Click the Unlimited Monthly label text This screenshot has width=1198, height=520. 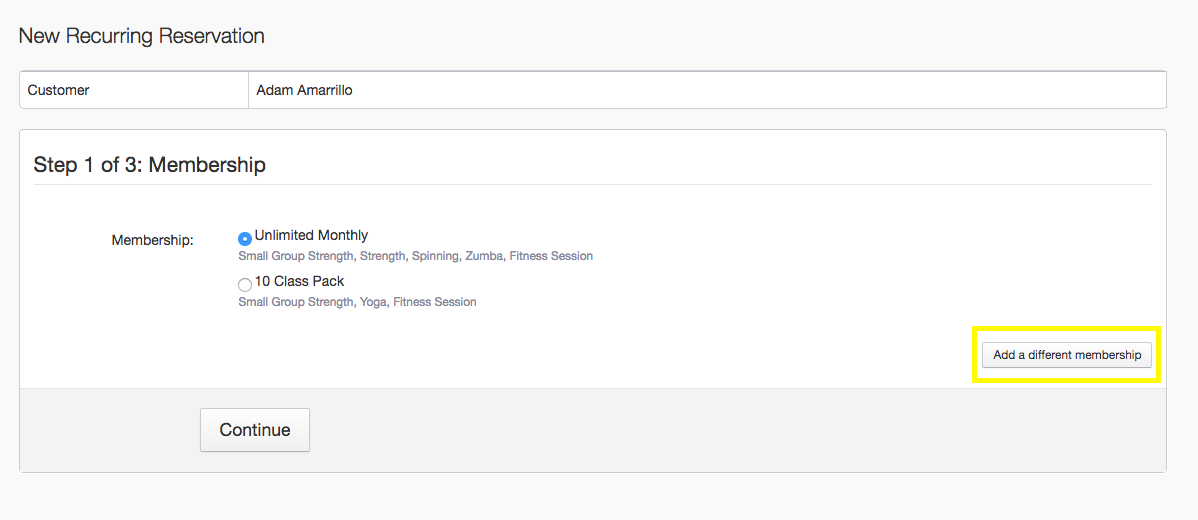coord(311,236)
